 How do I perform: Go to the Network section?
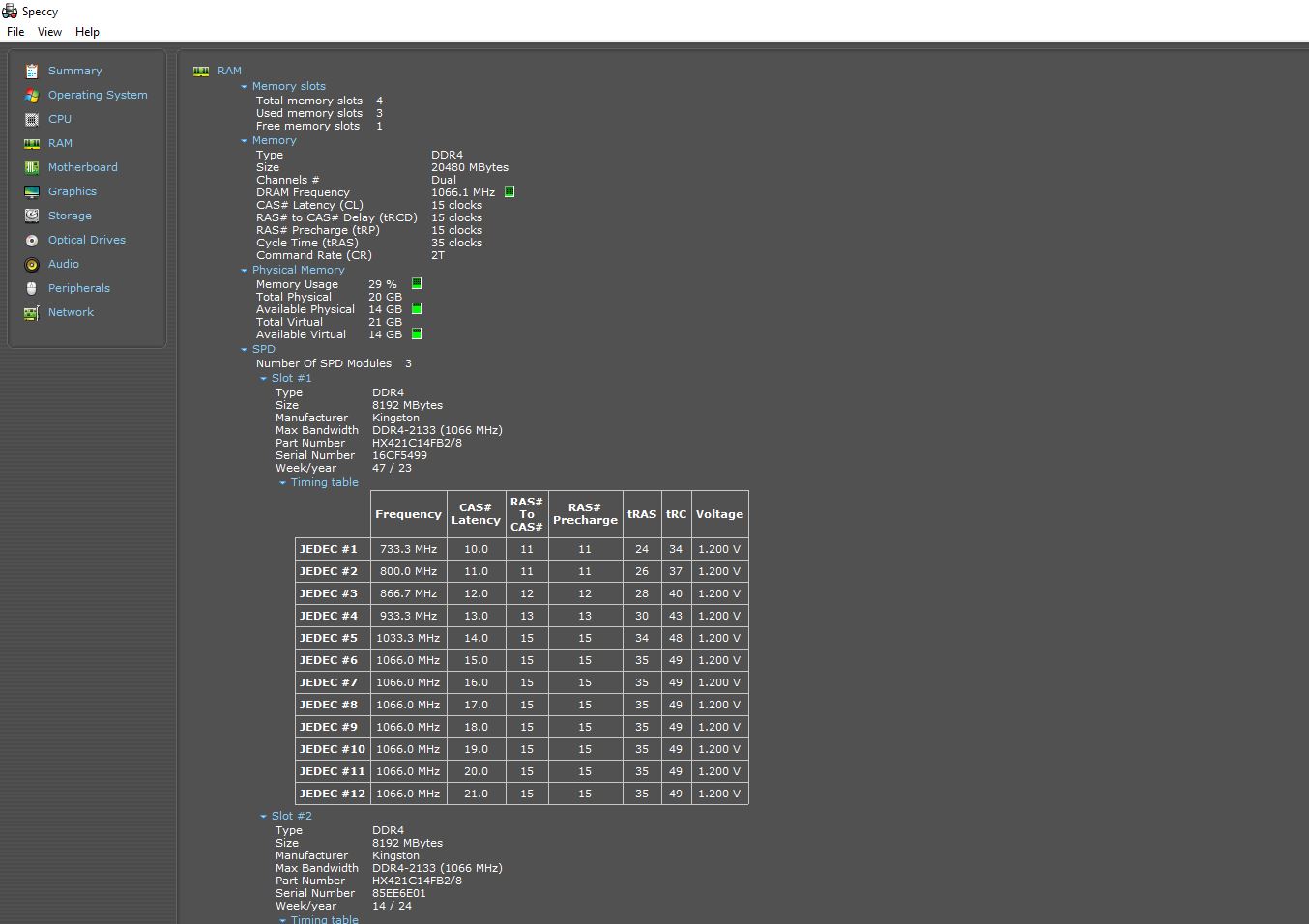click(71, 312)
